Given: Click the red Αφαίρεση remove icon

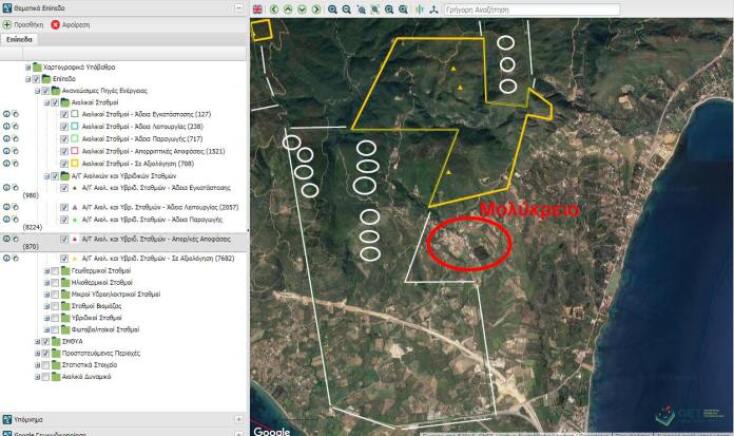Looking at the screenshot, I should click(x=56, y=23).
